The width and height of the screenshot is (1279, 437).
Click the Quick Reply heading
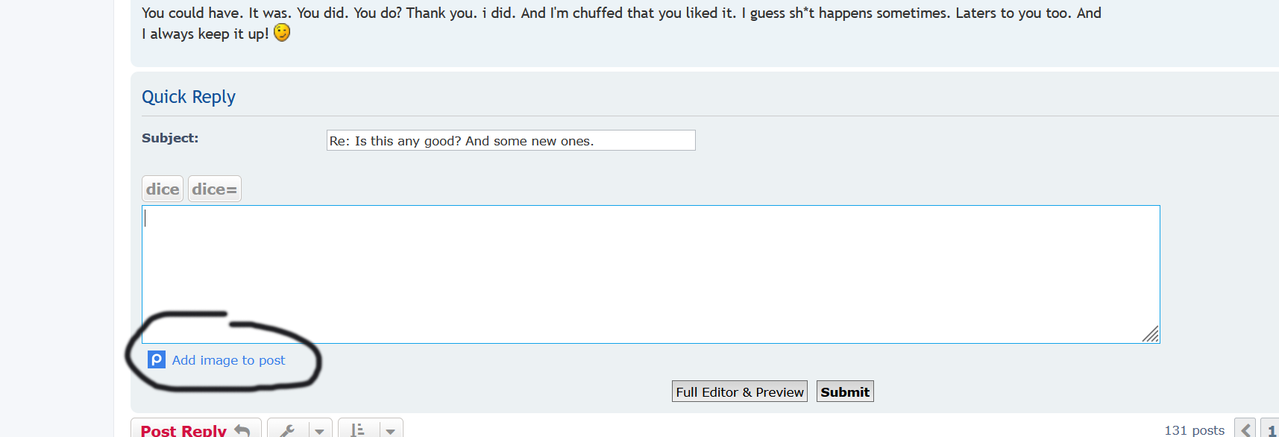coord(188,97)
